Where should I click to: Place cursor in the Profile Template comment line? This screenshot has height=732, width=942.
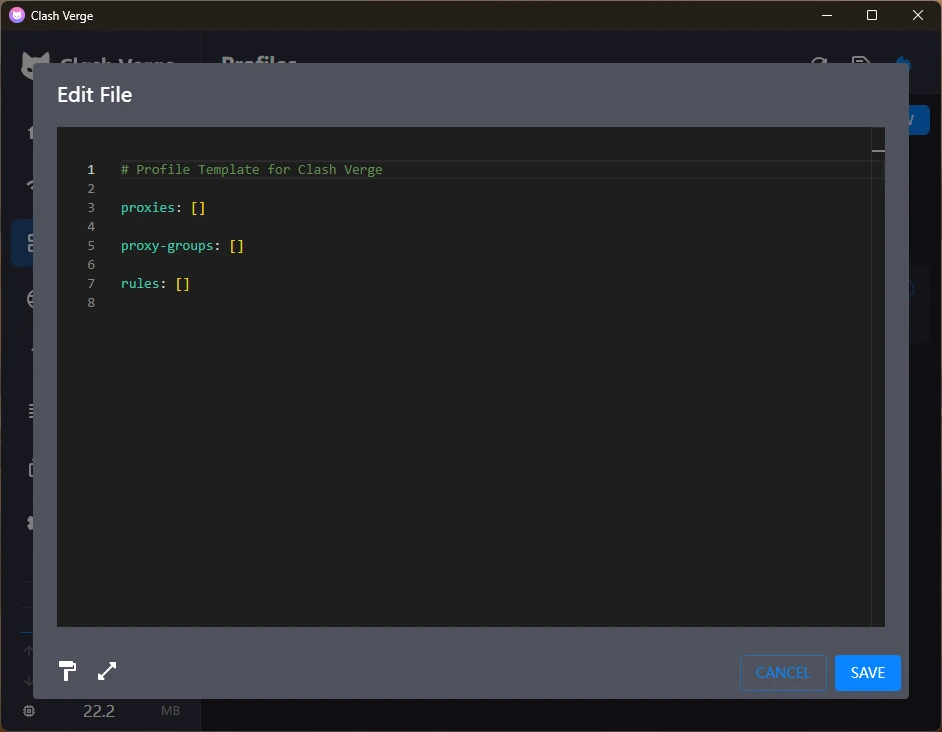[251, 170]
